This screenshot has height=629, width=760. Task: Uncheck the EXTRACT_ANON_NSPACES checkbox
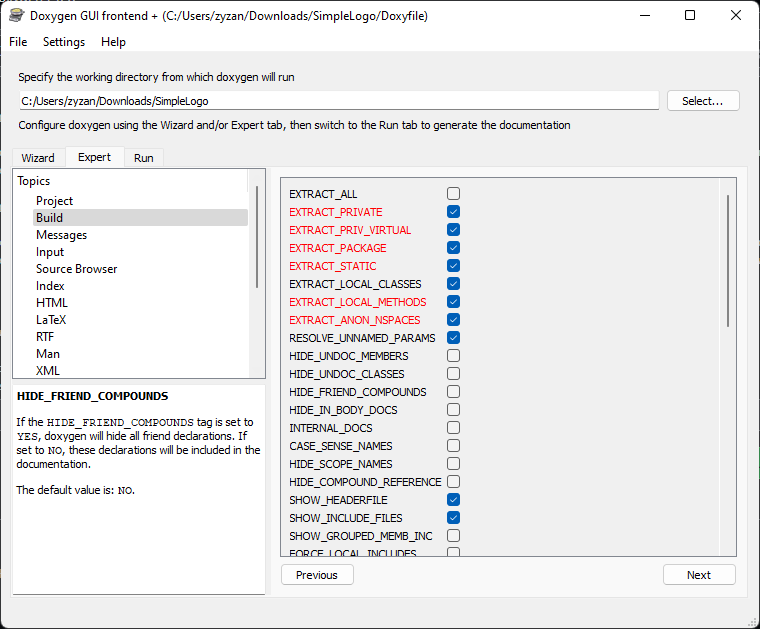pos(454,320)
